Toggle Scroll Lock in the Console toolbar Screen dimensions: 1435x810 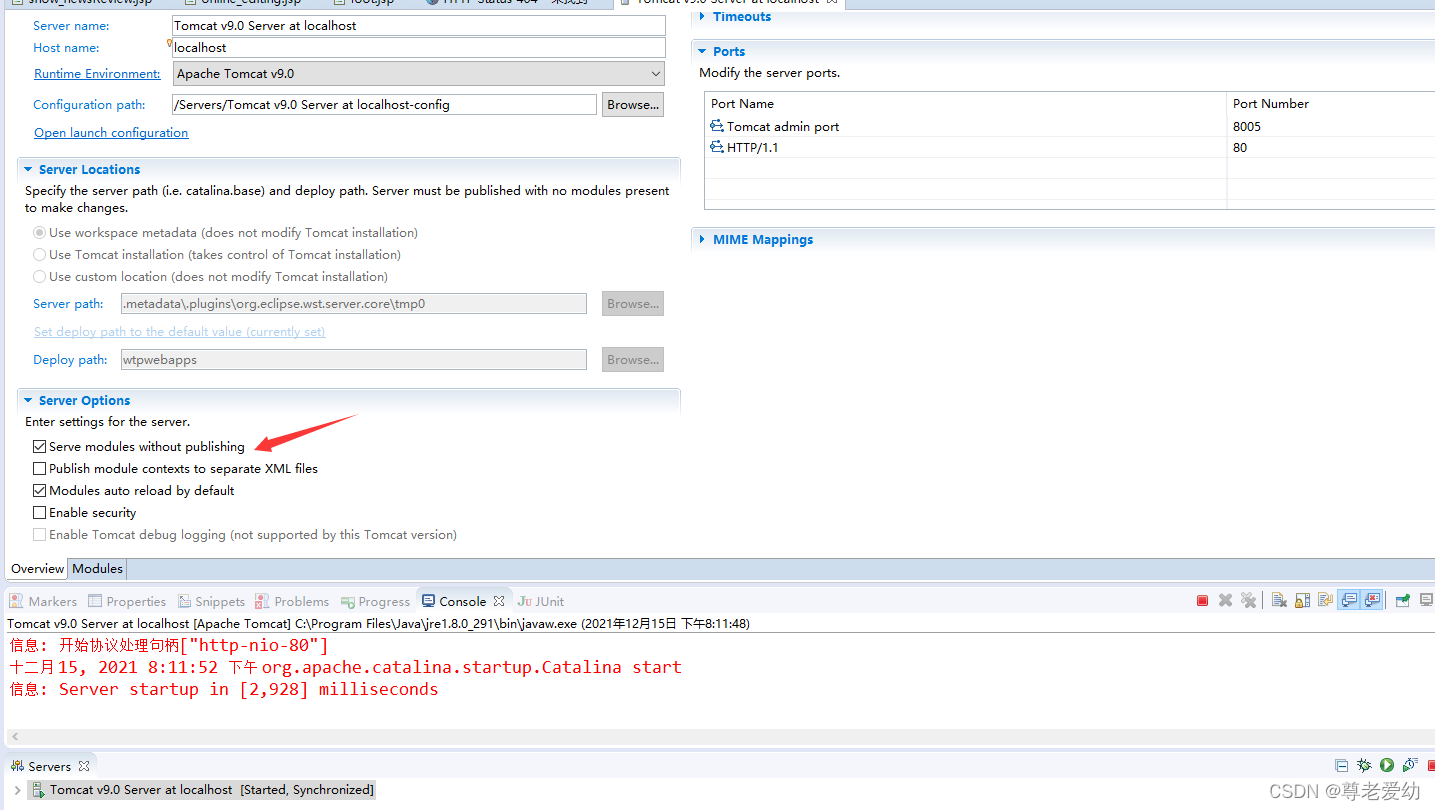1302,601
